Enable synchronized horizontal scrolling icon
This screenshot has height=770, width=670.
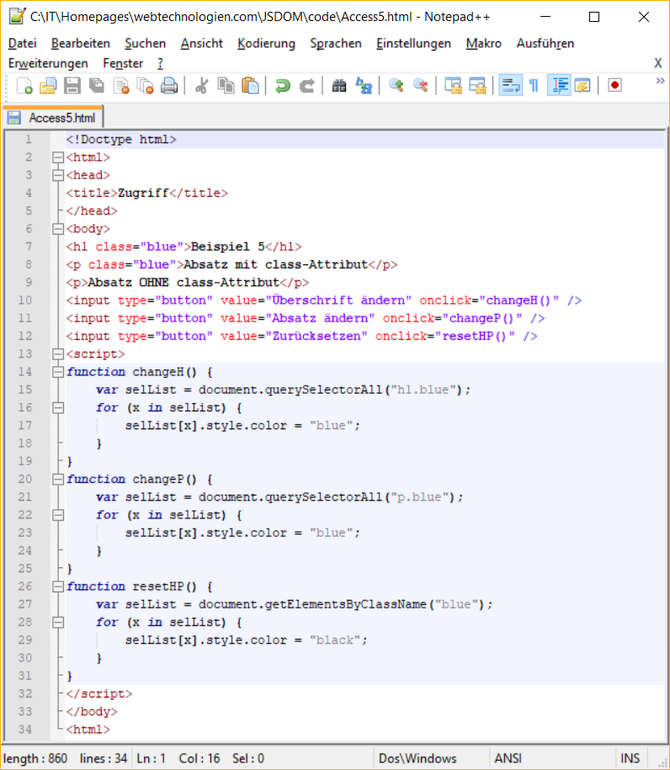477,86
